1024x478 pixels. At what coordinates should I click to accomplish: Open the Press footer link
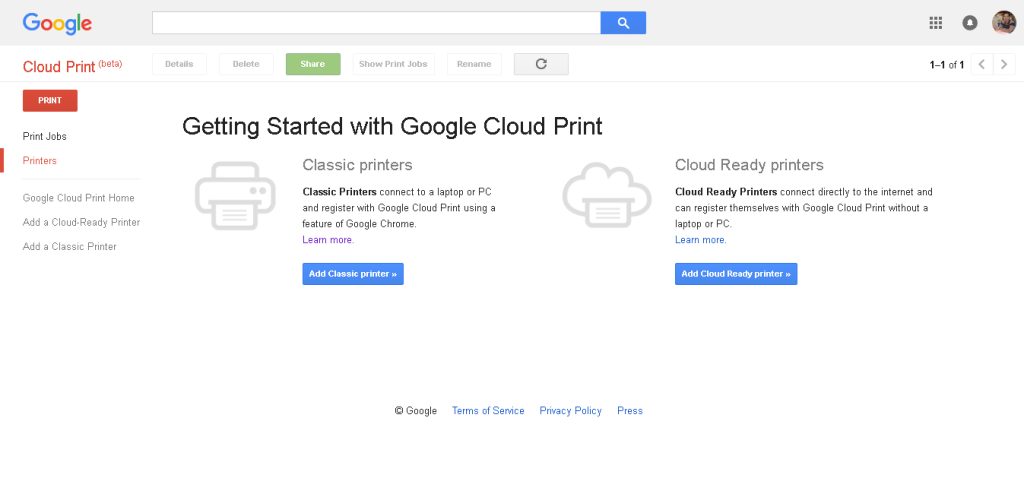click(x=630, y=411)
